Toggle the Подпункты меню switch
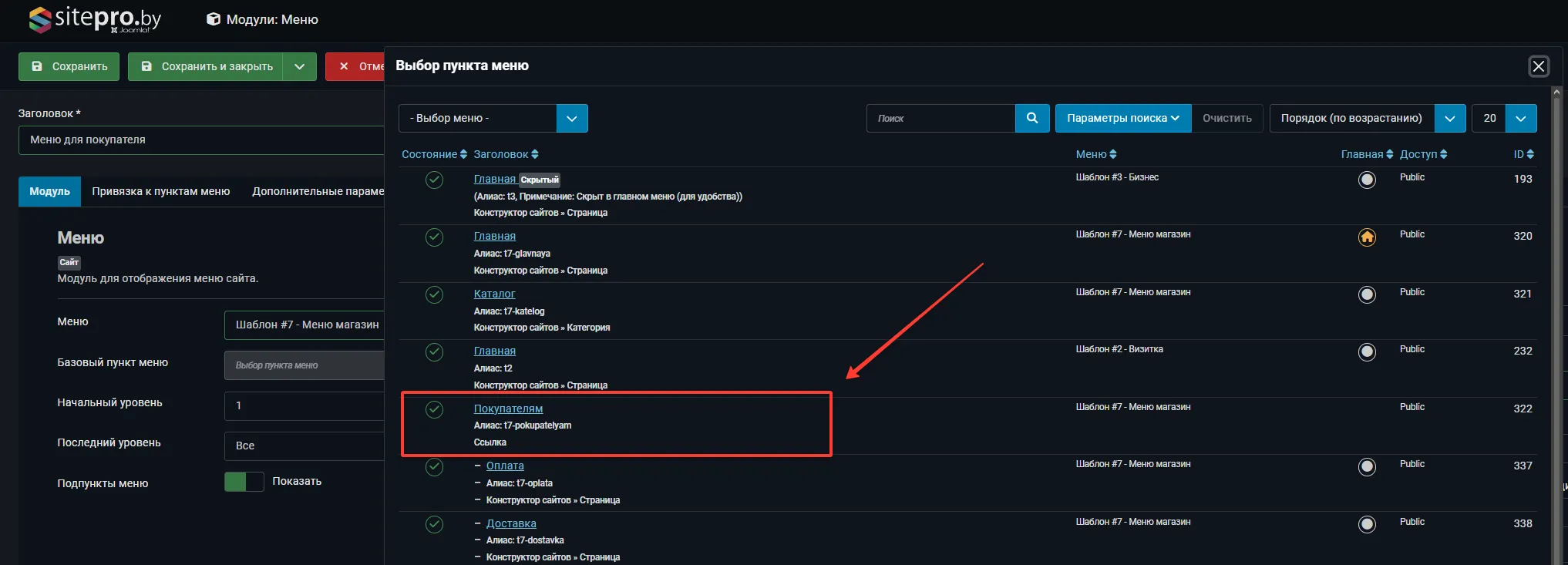 [244, 482]
